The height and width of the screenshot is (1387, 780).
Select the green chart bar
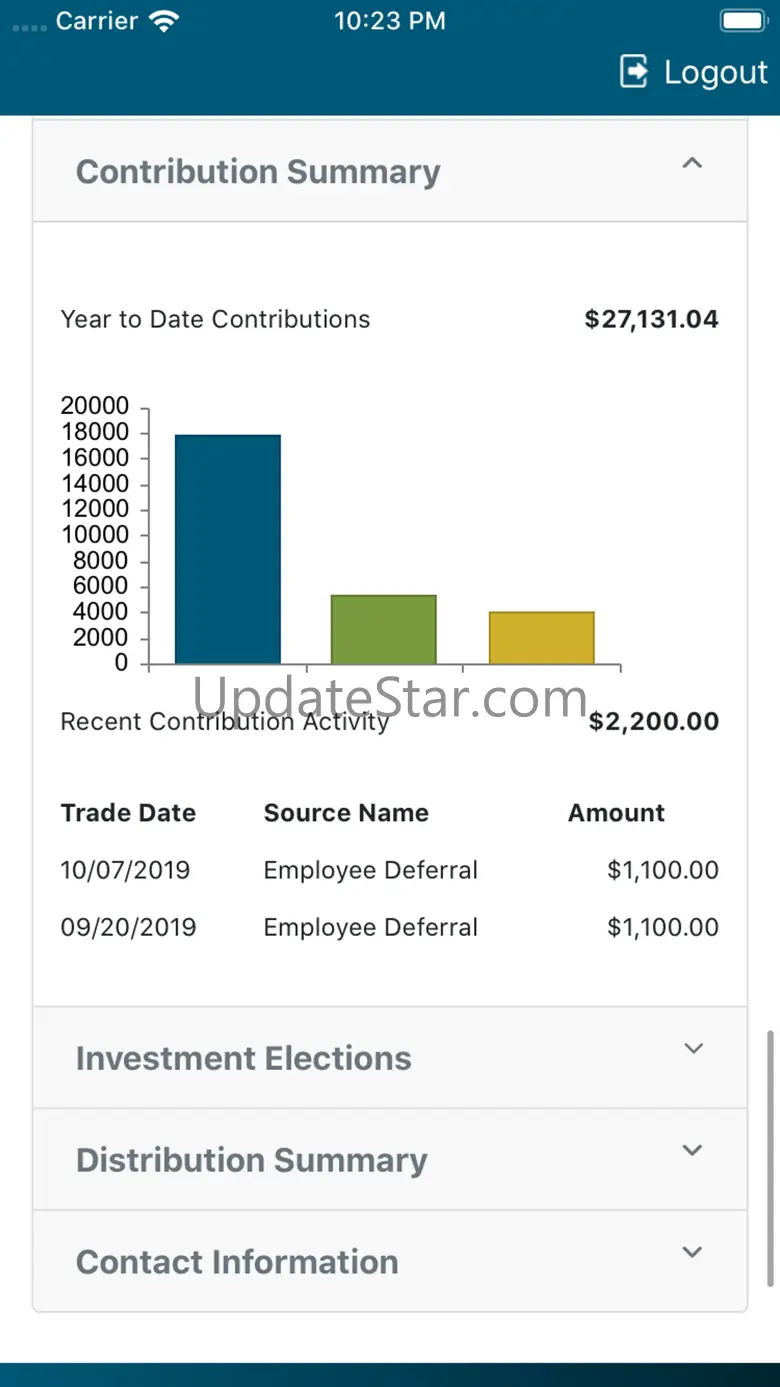pyautogui.click(x=384, y=630)
